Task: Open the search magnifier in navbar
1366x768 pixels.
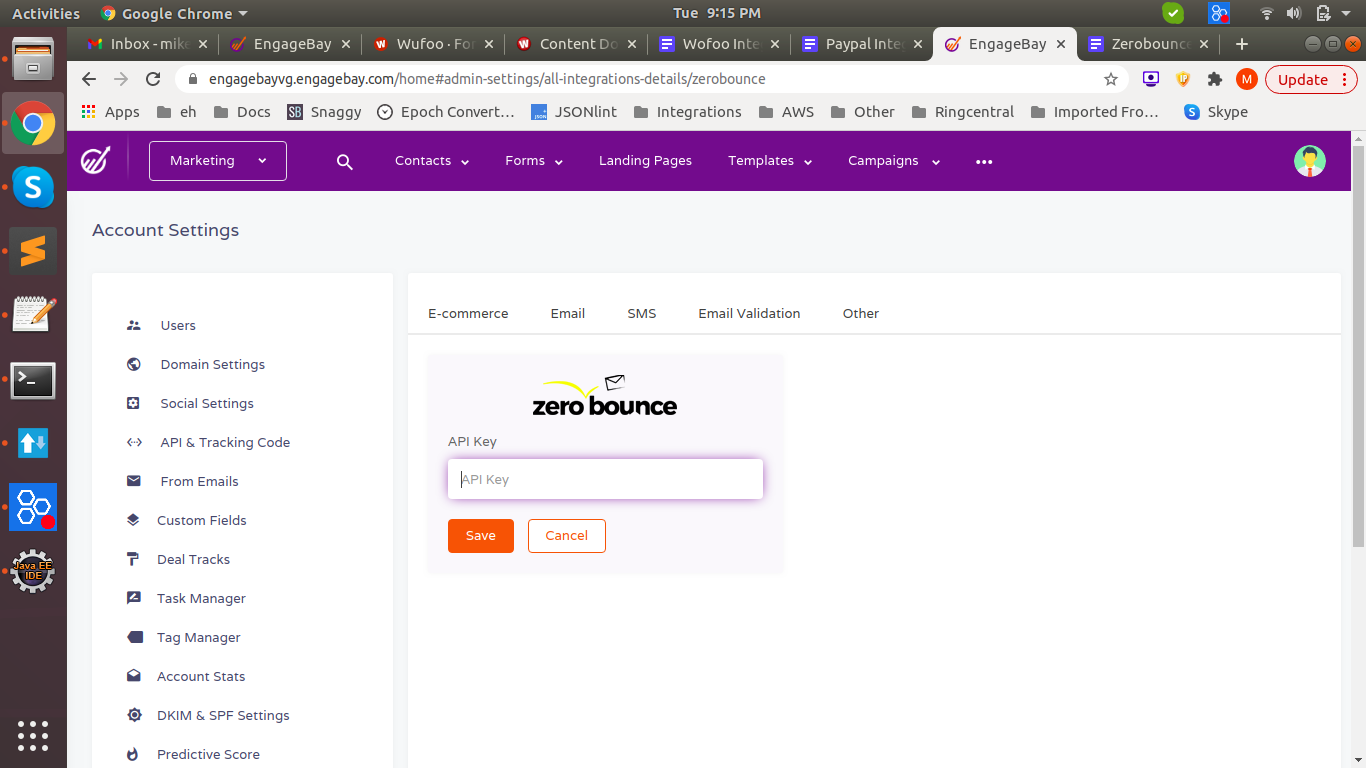Action: tap(345, 161)
